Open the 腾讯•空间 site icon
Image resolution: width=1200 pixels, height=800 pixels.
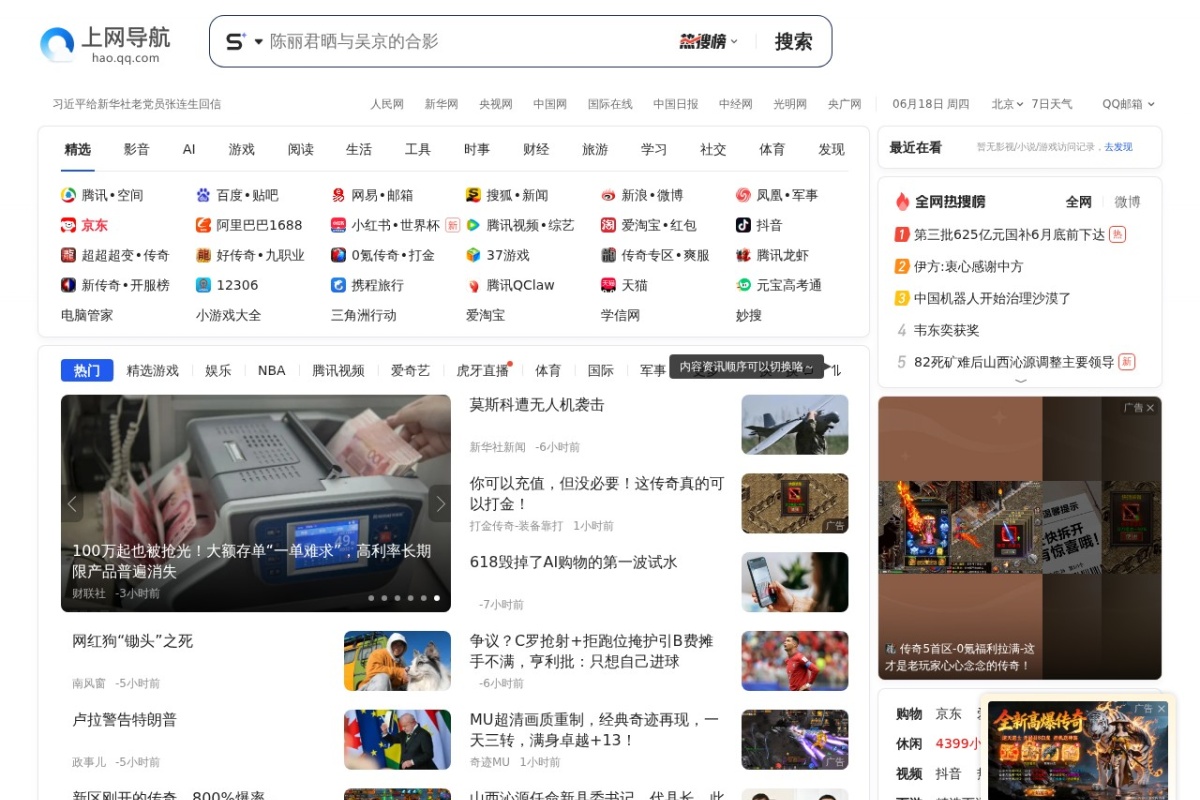pyautogui.click(x=68, y=195)
